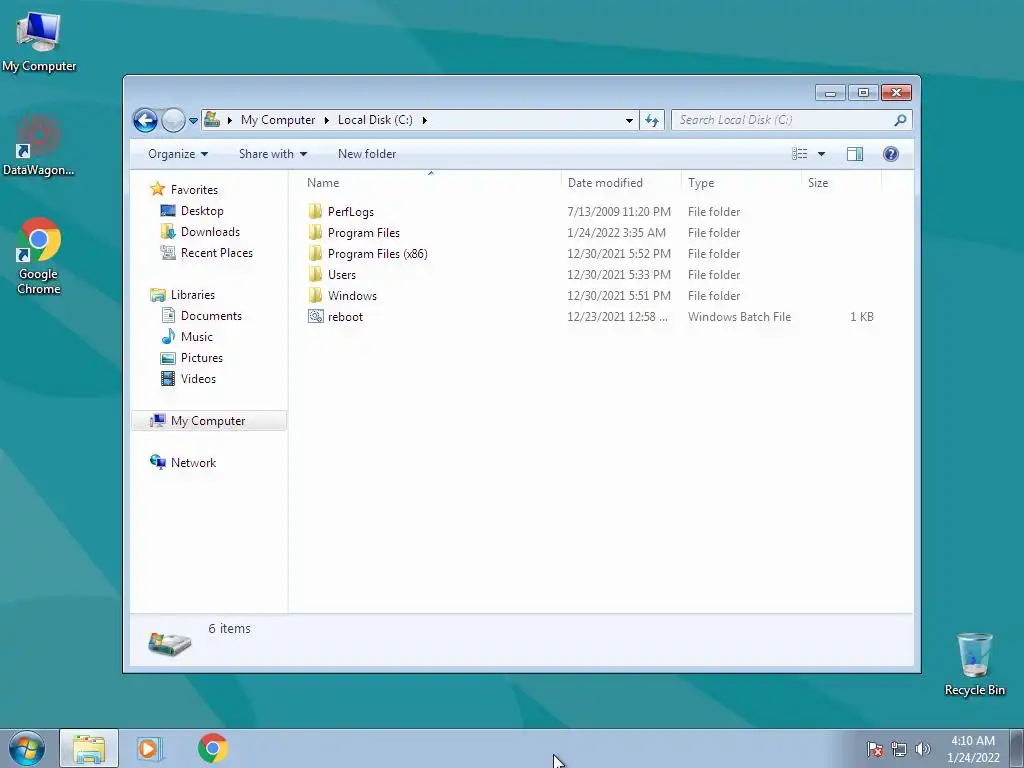
Task: Select My Computer breadcrumb segment
Action: coord(278,120)
